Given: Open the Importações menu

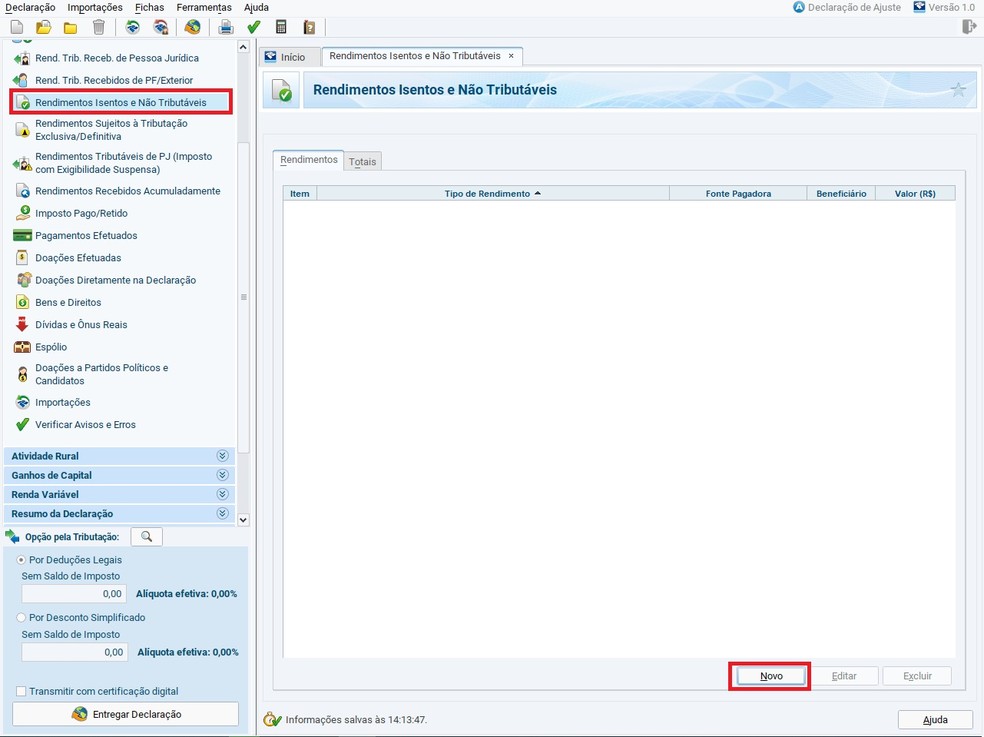Looking at the screenshot, I should click(x=95, y=8).
